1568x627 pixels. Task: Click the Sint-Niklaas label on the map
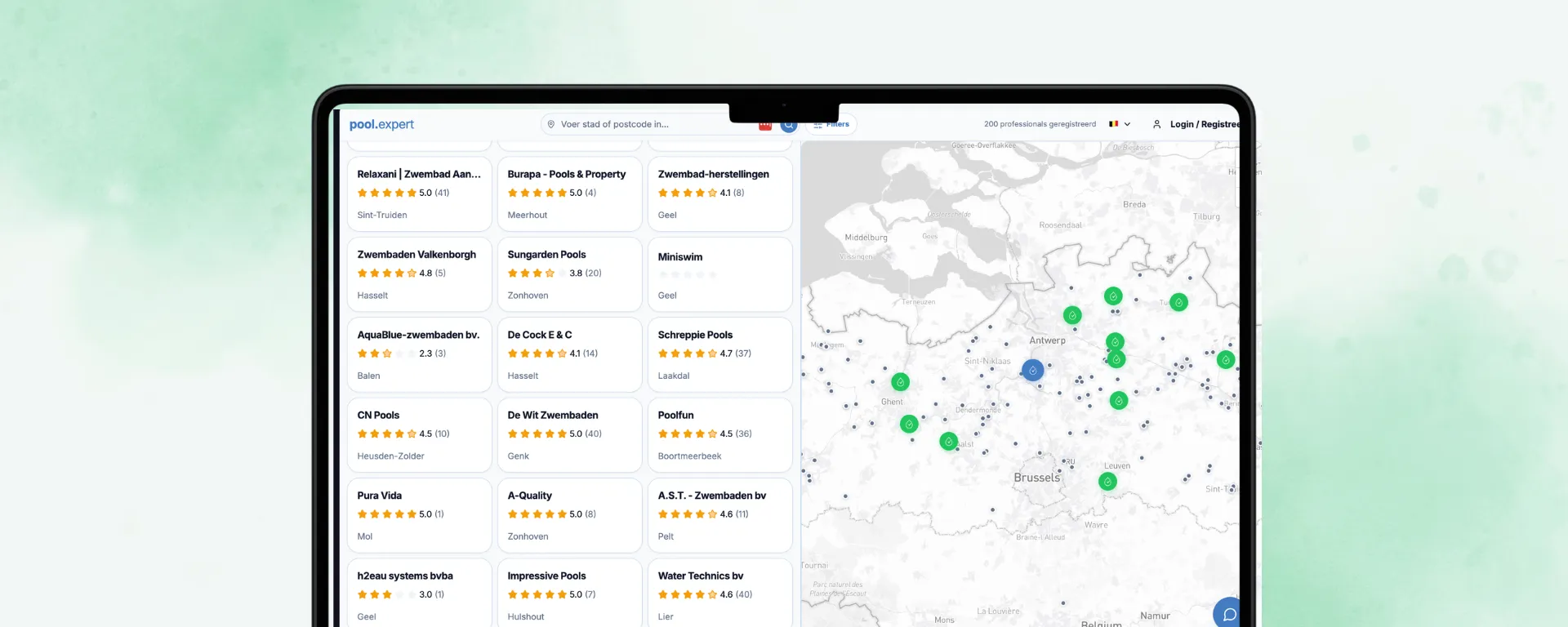coord(987,361)
